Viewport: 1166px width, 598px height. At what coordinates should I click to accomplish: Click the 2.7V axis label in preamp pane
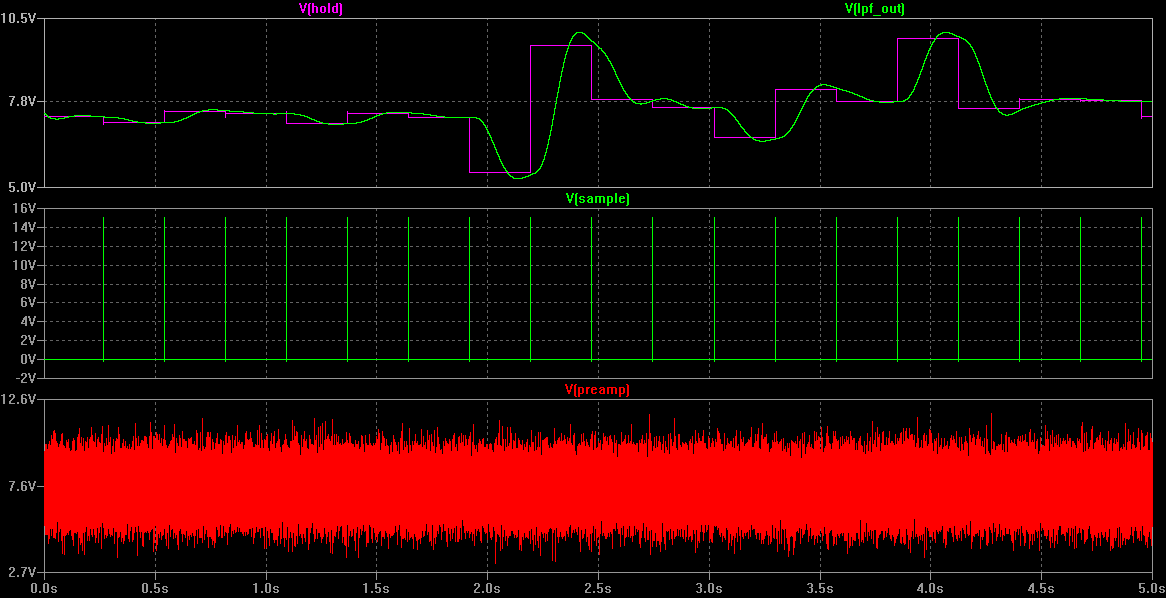coord(22,573)
